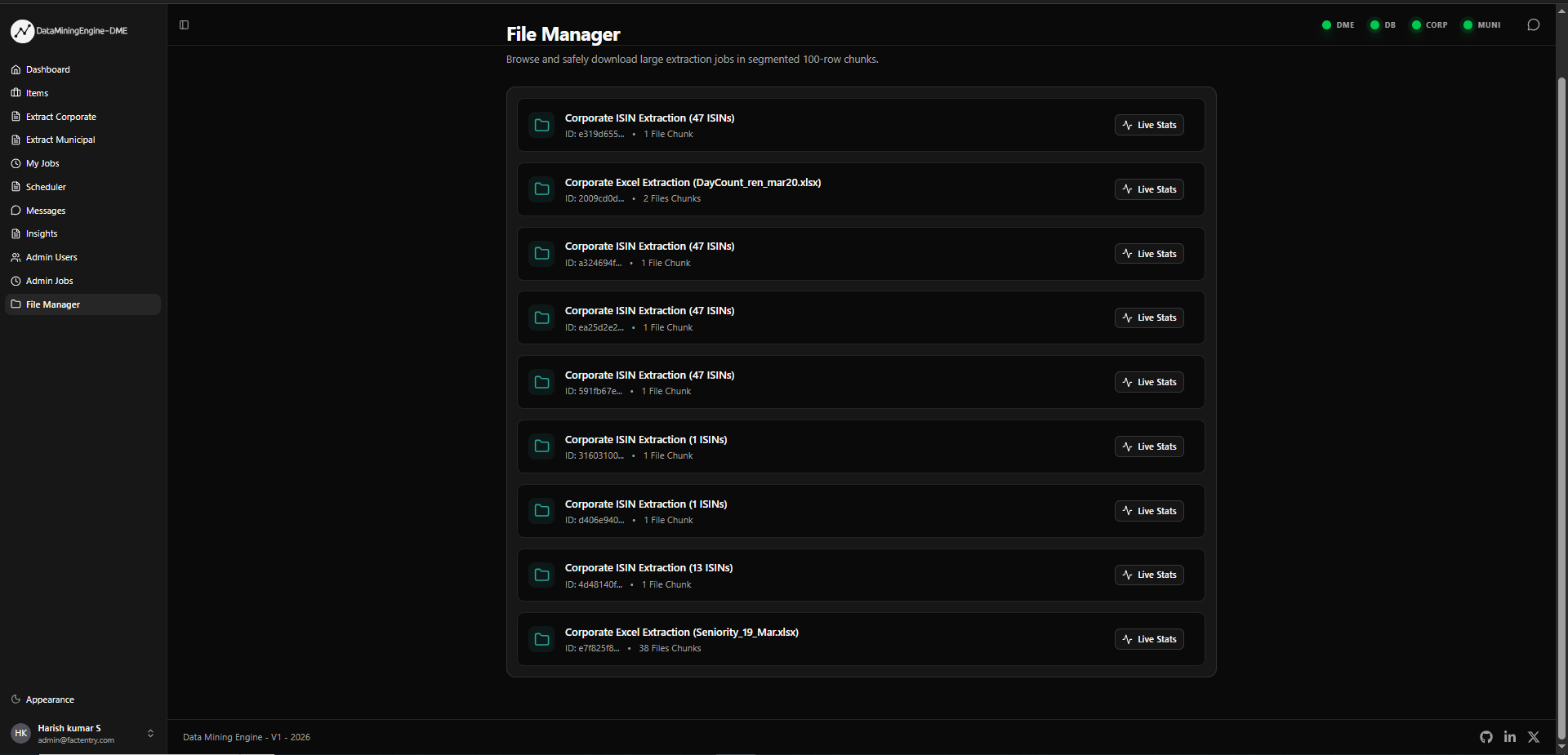Click the DataMiningEngine logo icon
1568x755 pixels.
click(22, 31)
